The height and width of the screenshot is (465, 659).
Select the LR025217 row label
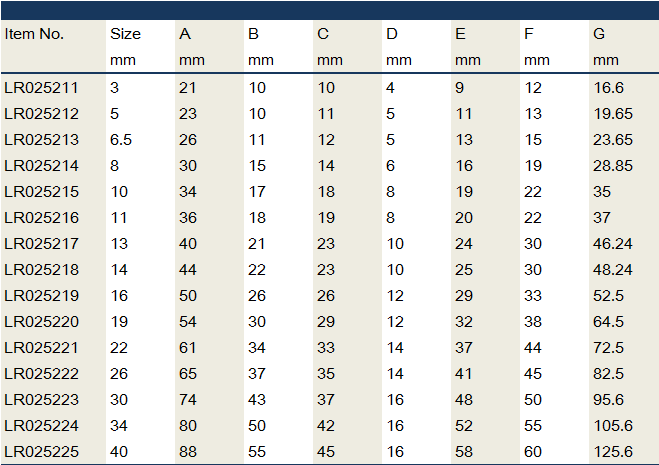click(x=41, y=244)
